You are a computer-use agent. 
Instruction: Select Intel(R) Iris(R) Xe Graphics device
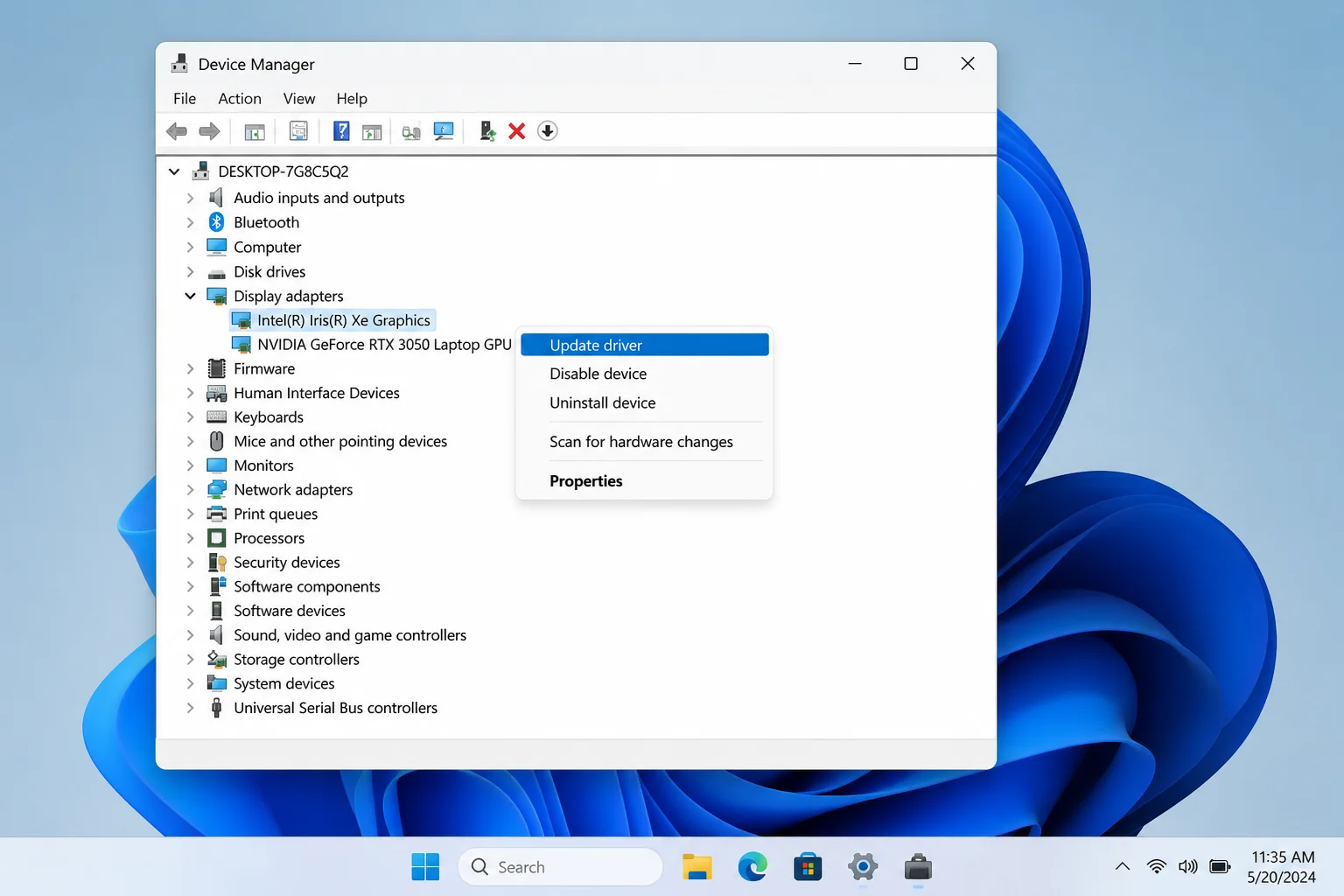(332, 320)
